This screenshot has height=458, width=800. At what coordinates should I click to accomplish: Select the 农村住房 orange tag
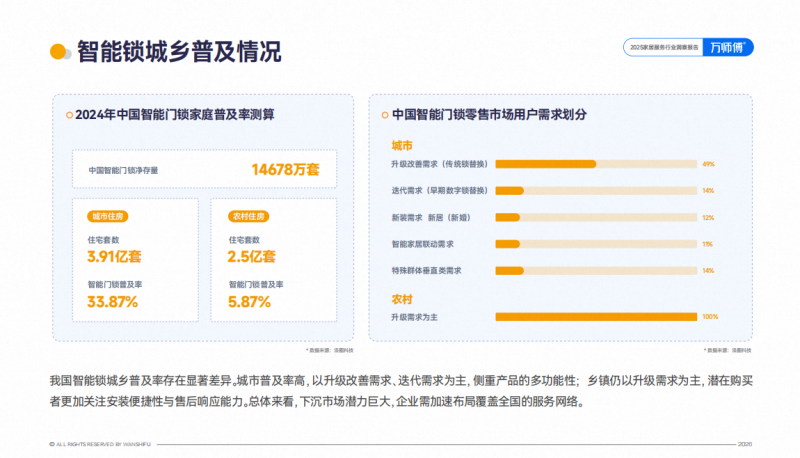(246, 215)
